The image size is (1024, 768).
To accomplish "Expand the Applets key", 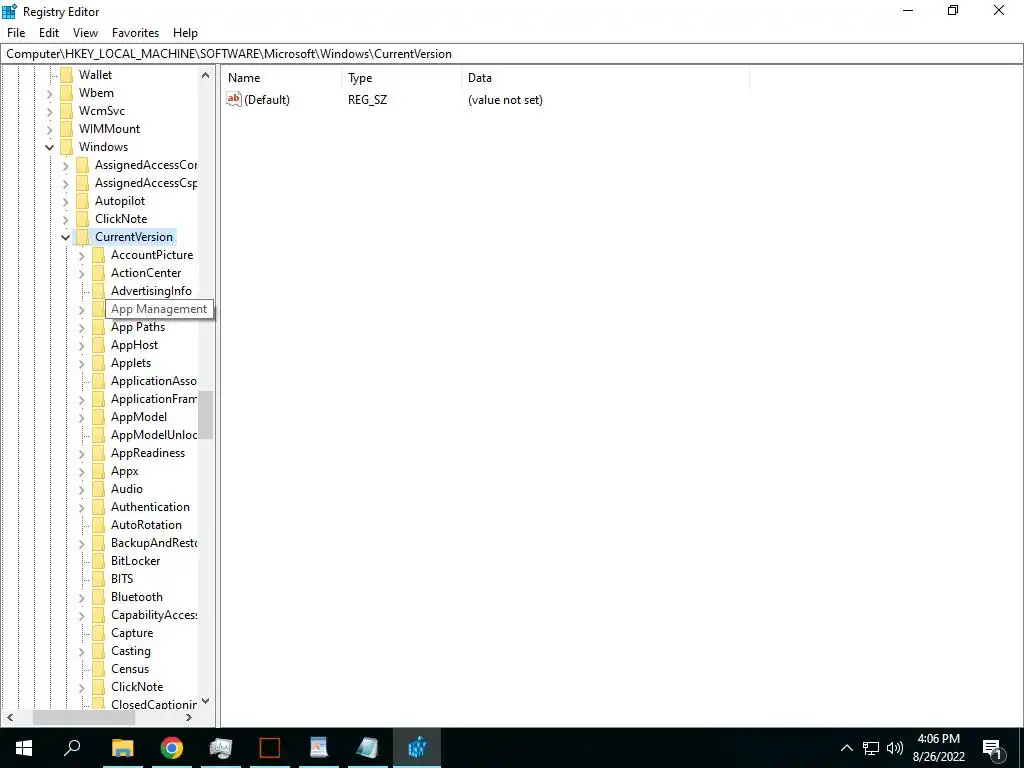I will (82, 363).
